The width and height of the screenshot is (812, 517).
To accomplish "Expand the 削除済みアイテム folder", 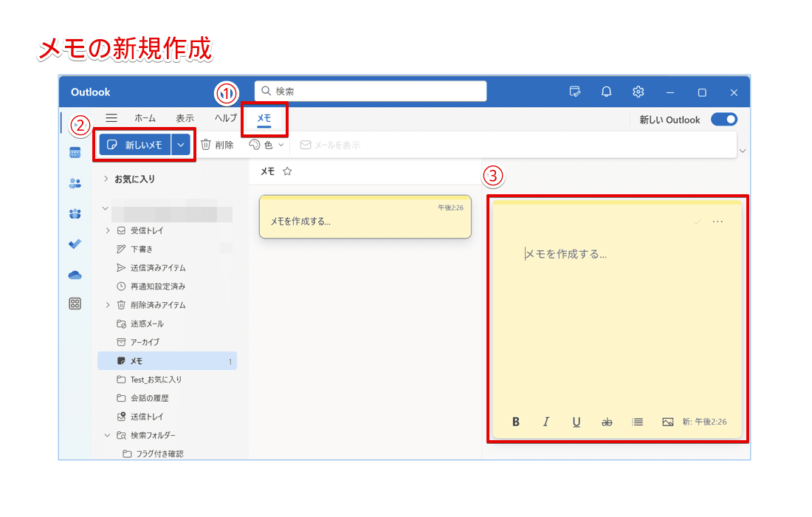I will point(108,305).
